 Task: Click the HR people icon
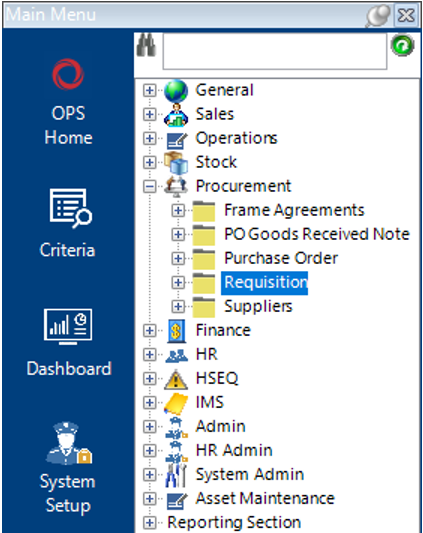[x=176, y=356]
